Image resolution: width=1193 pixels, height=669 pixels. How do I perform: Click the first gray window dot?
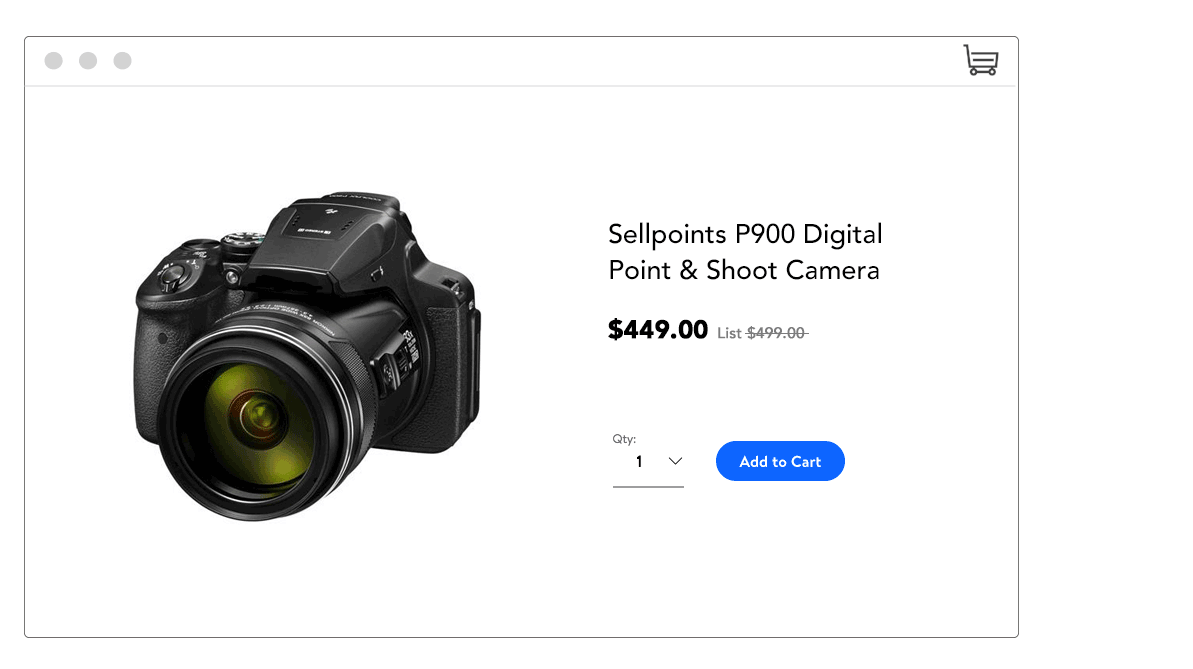54,61
